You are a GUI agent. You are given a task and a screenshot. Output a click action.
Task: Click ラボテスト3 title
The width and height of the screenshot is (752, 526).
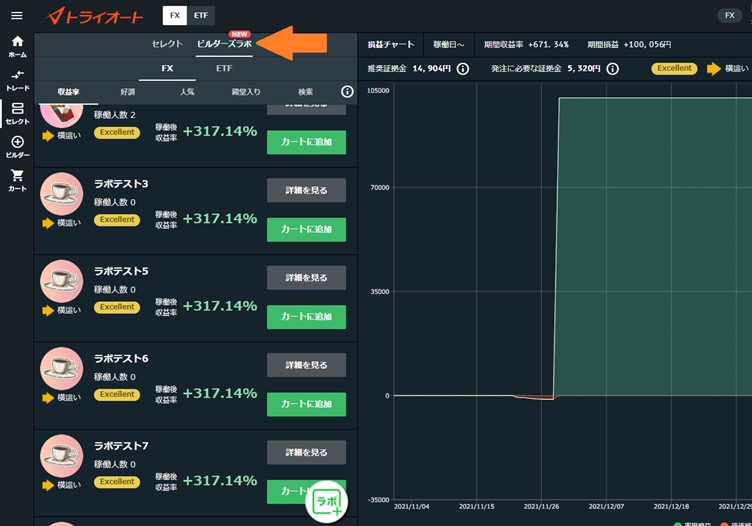(x=121, y=184)
